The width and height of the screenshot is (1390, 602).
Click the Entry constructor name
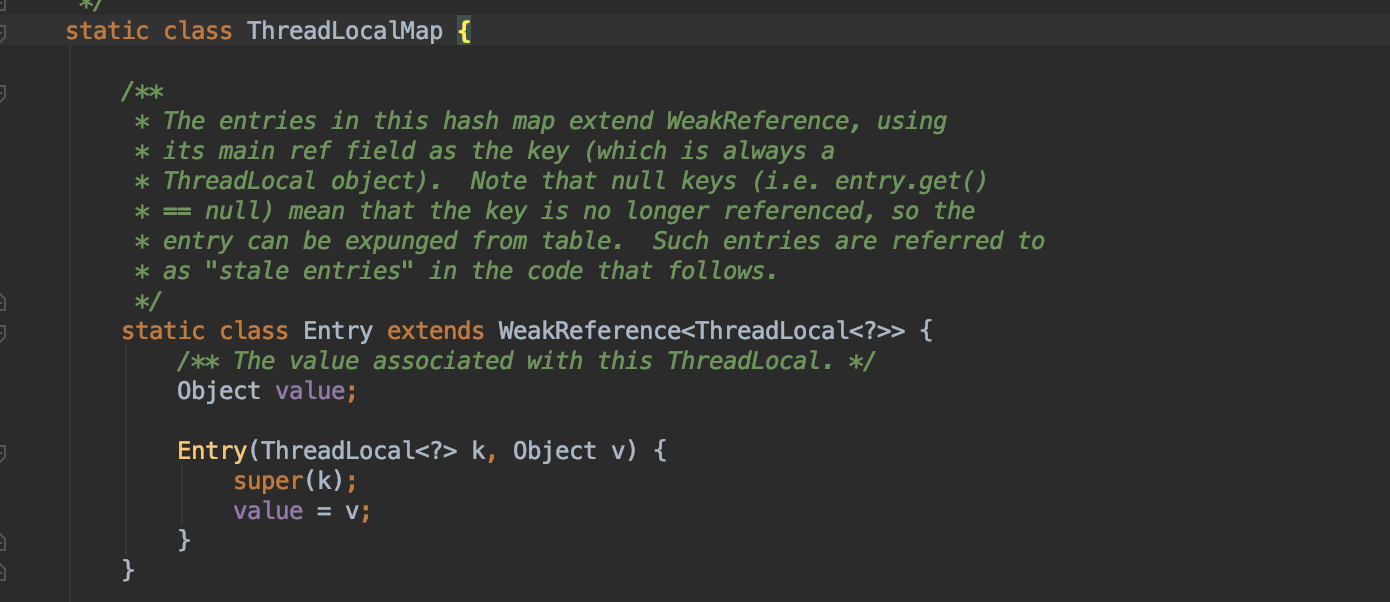coord(211,451)
